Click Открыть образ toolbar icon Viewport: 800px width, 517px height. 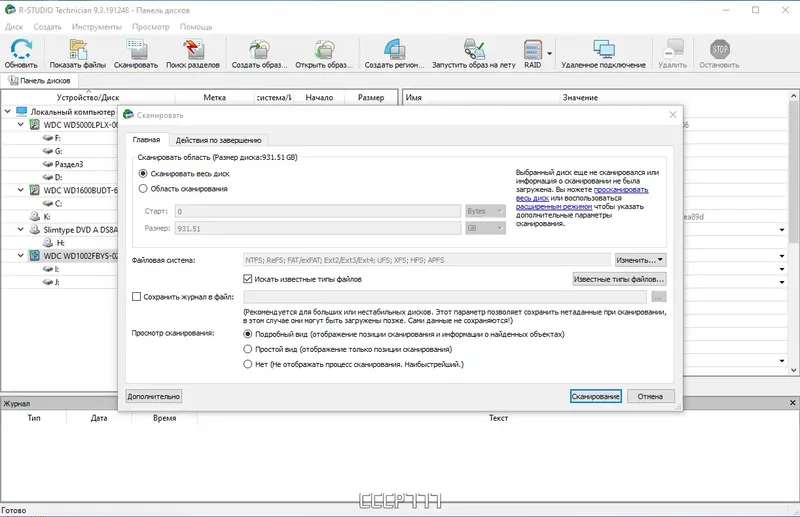coord(324,50)
